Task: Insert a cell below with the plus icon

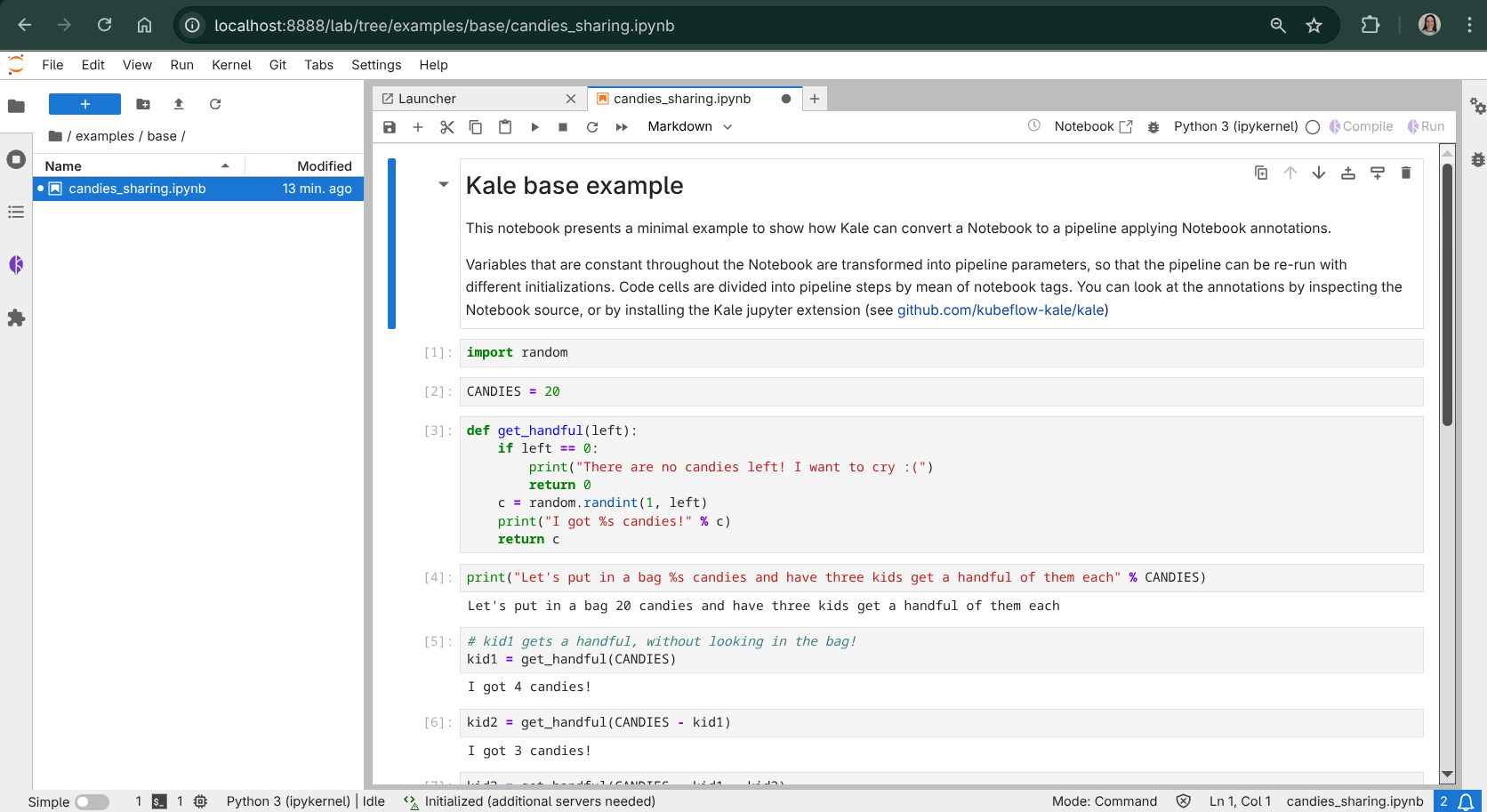Action: click(418, 127)
